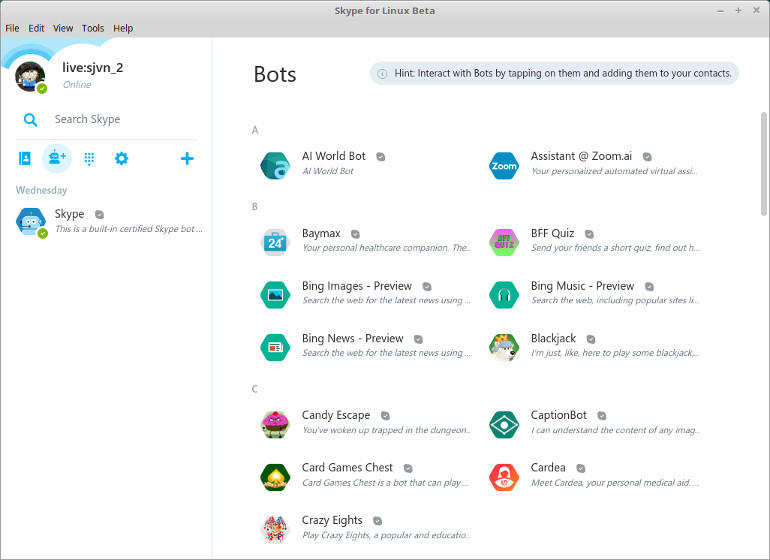Viewport: 770px width, 560px height.
Task: Click the 'Bots' page heading
Action: point(275,74)
